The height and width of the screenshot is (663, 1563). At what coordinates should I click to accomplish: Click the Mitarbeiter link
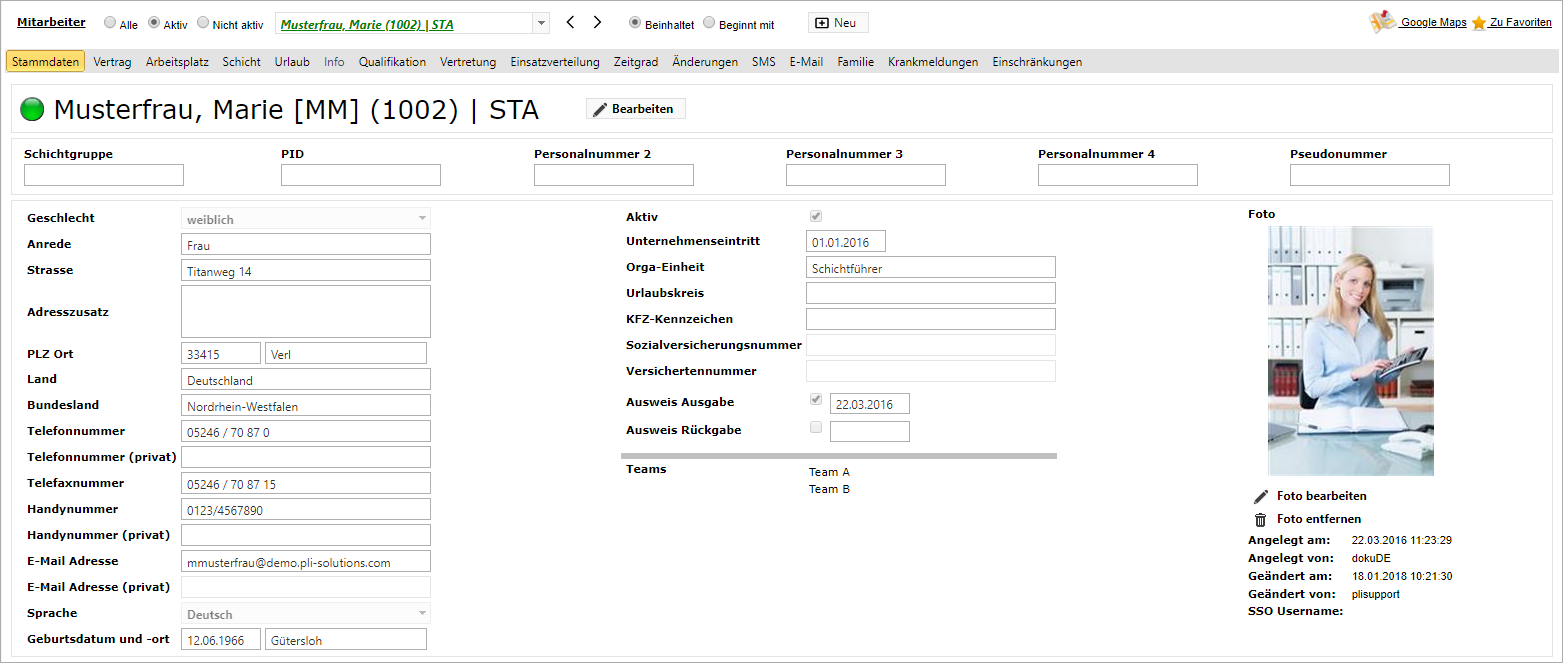coord(51,22)
